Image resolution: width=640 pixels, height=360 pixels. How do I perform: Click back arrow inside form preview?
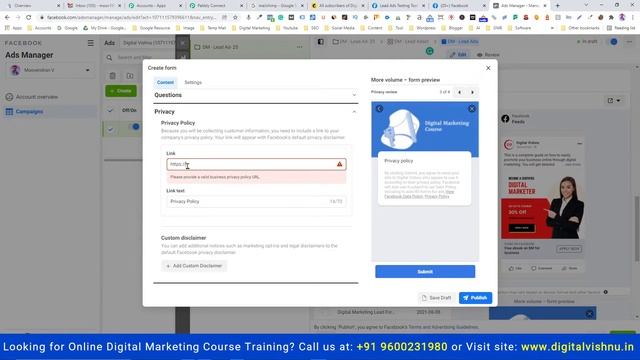coord(380,109)
